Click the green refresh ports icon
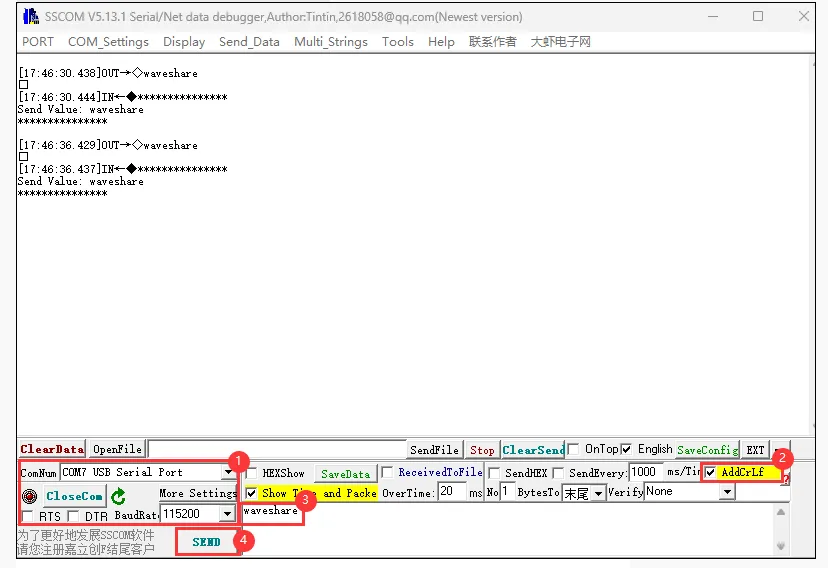 point(118,496)
